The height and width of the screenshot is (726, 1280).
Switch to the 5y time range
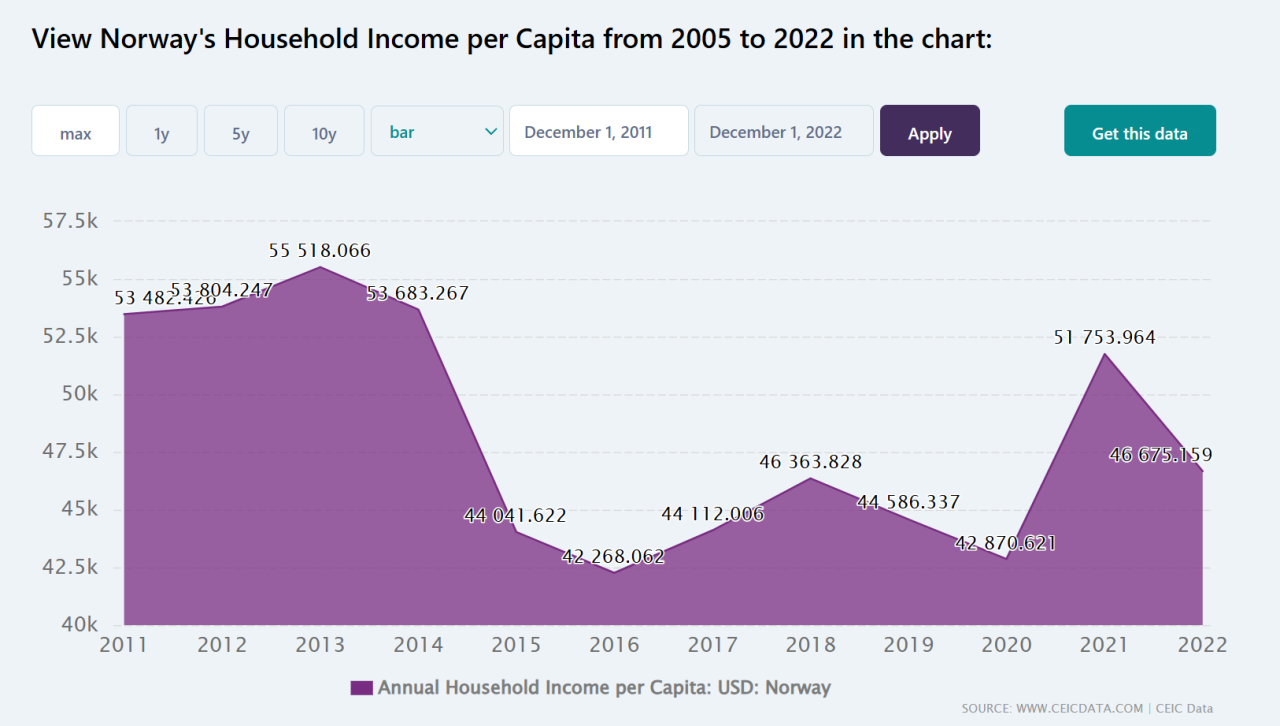click(241, 131)
